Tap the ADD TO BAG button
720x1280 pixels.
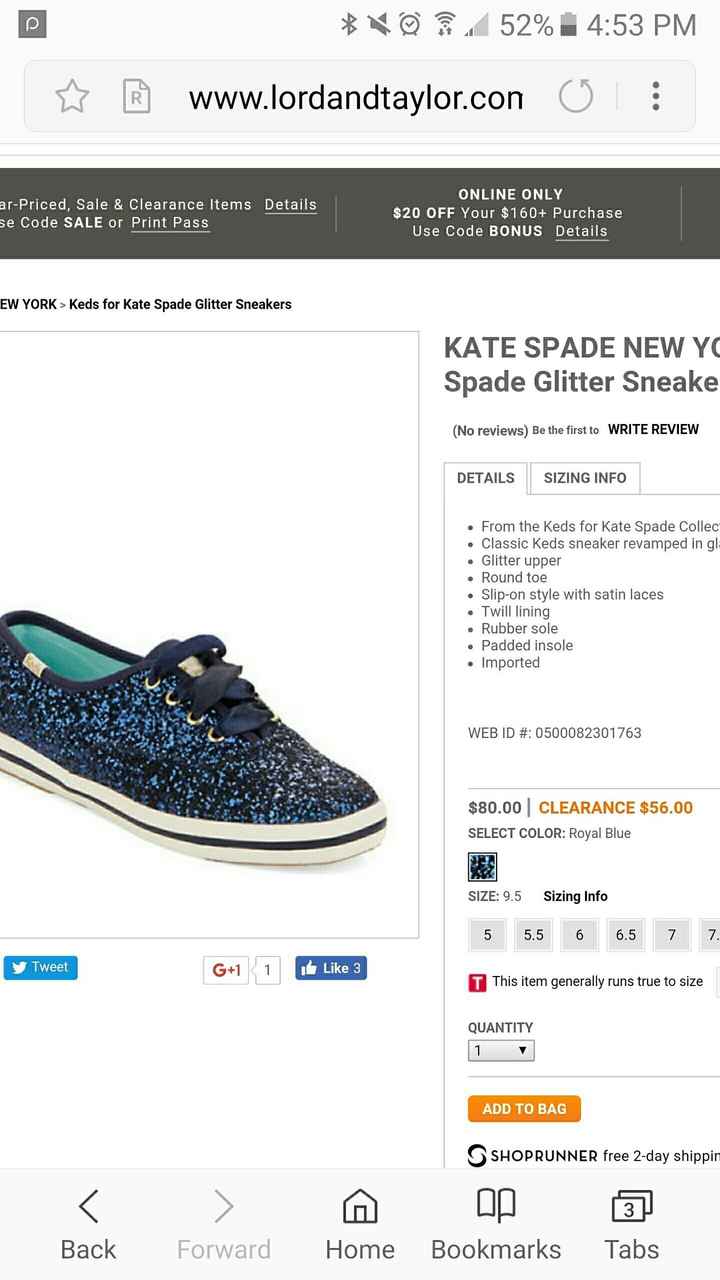tap(524, 1108)
